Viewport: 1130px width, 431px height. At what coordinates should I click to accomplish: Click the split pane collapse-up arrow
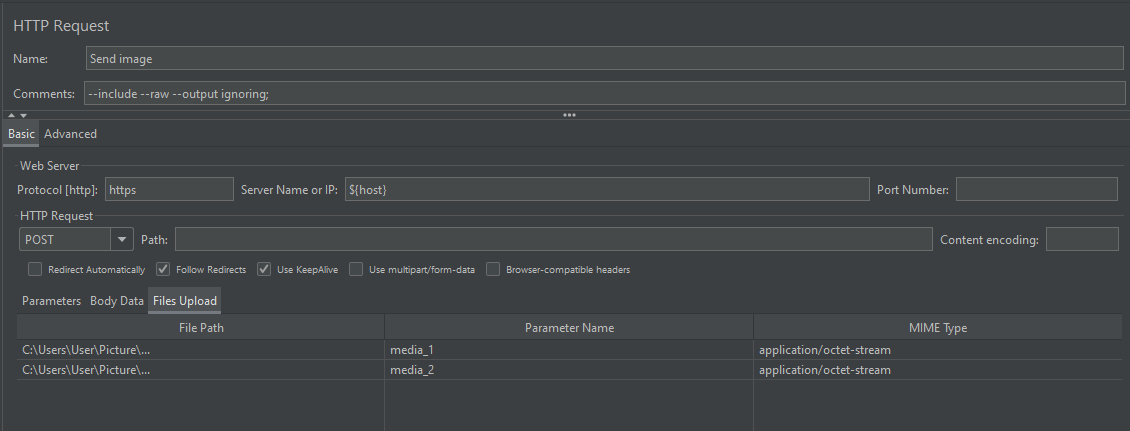(11, 116)
